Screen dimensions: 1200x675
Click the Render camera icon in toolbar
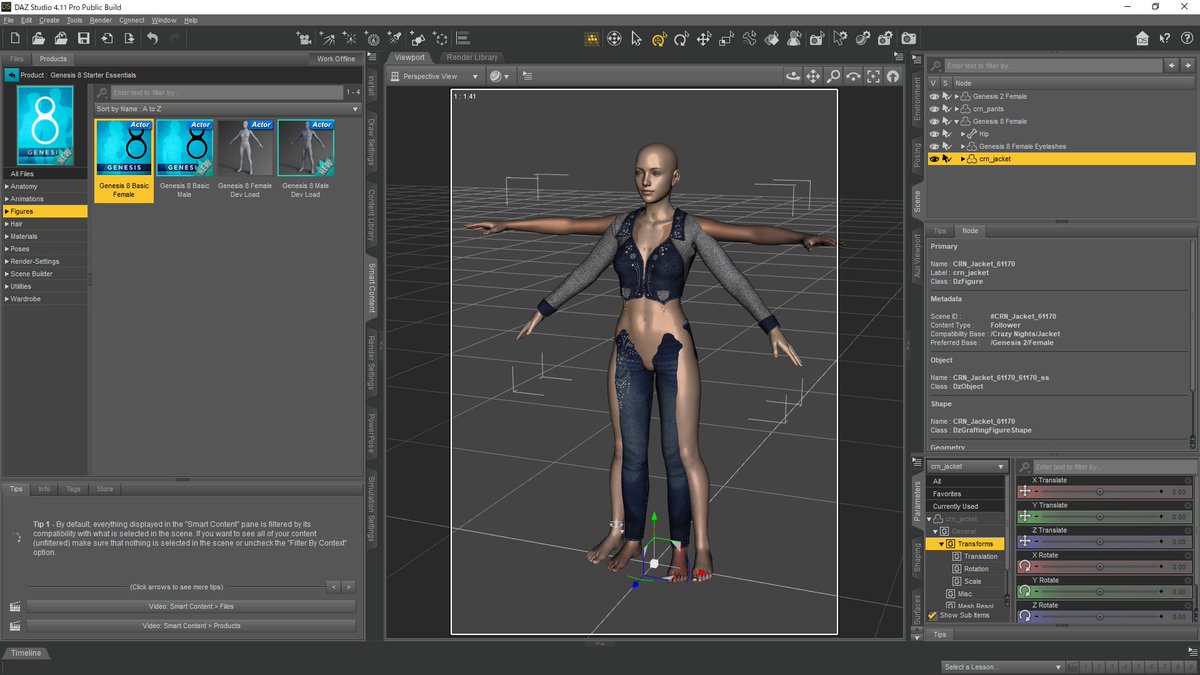pos(908,38)
